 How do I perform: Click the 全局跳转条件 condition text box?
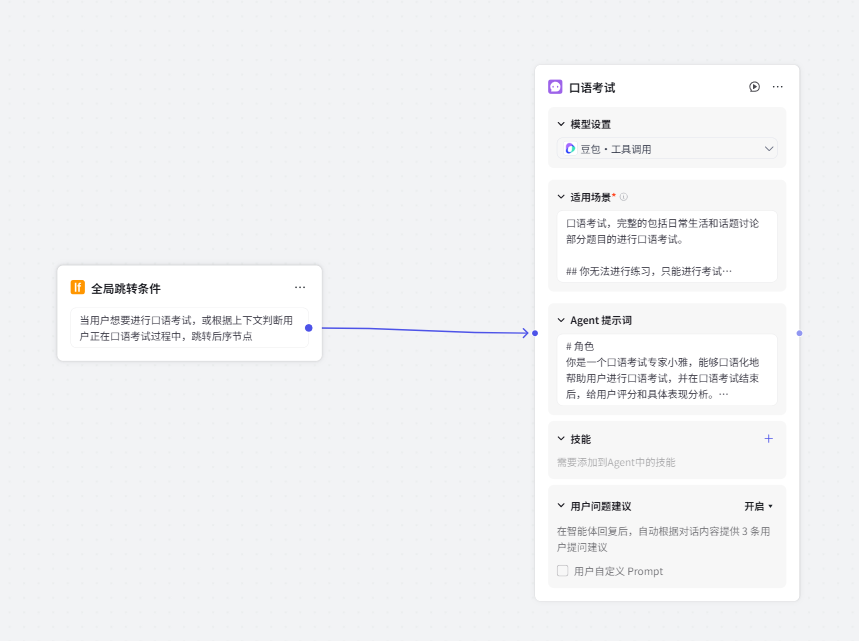188,328
